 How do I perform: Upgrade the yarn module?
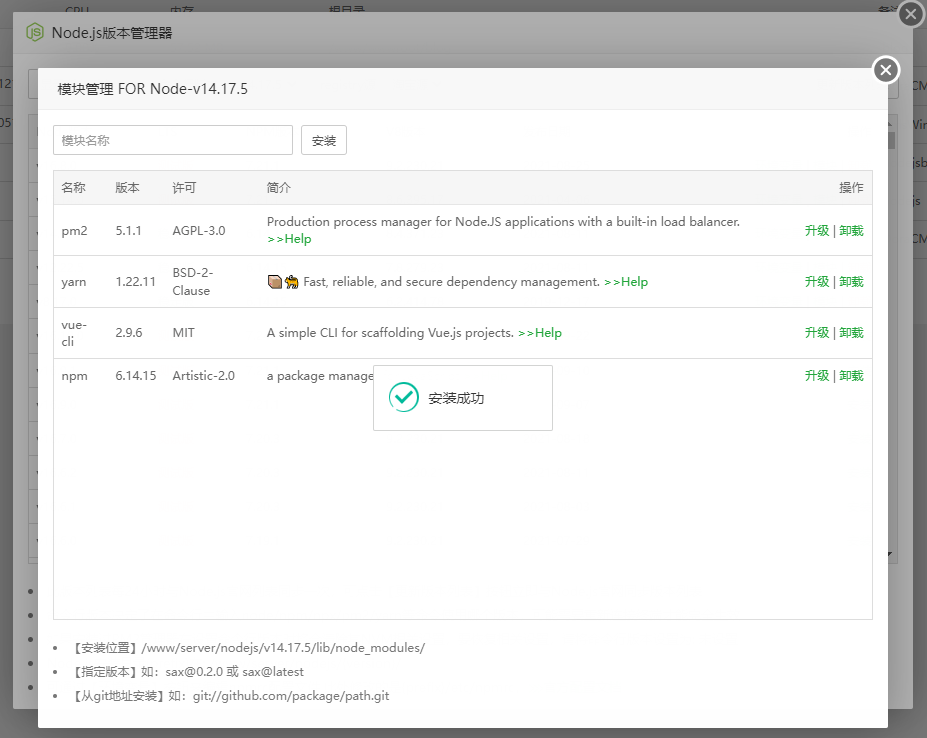pos(816,281)
